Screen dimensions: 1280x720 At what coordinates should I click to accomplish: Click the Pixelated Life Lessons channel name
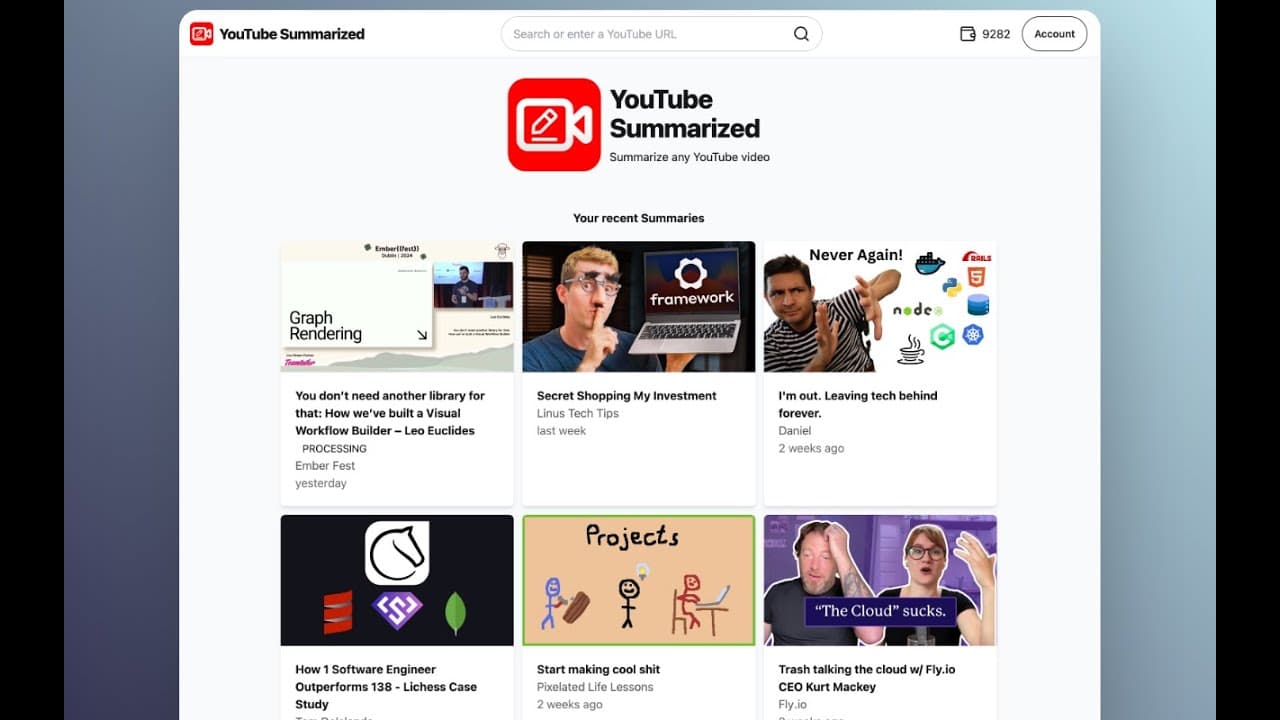click(595, 687)
